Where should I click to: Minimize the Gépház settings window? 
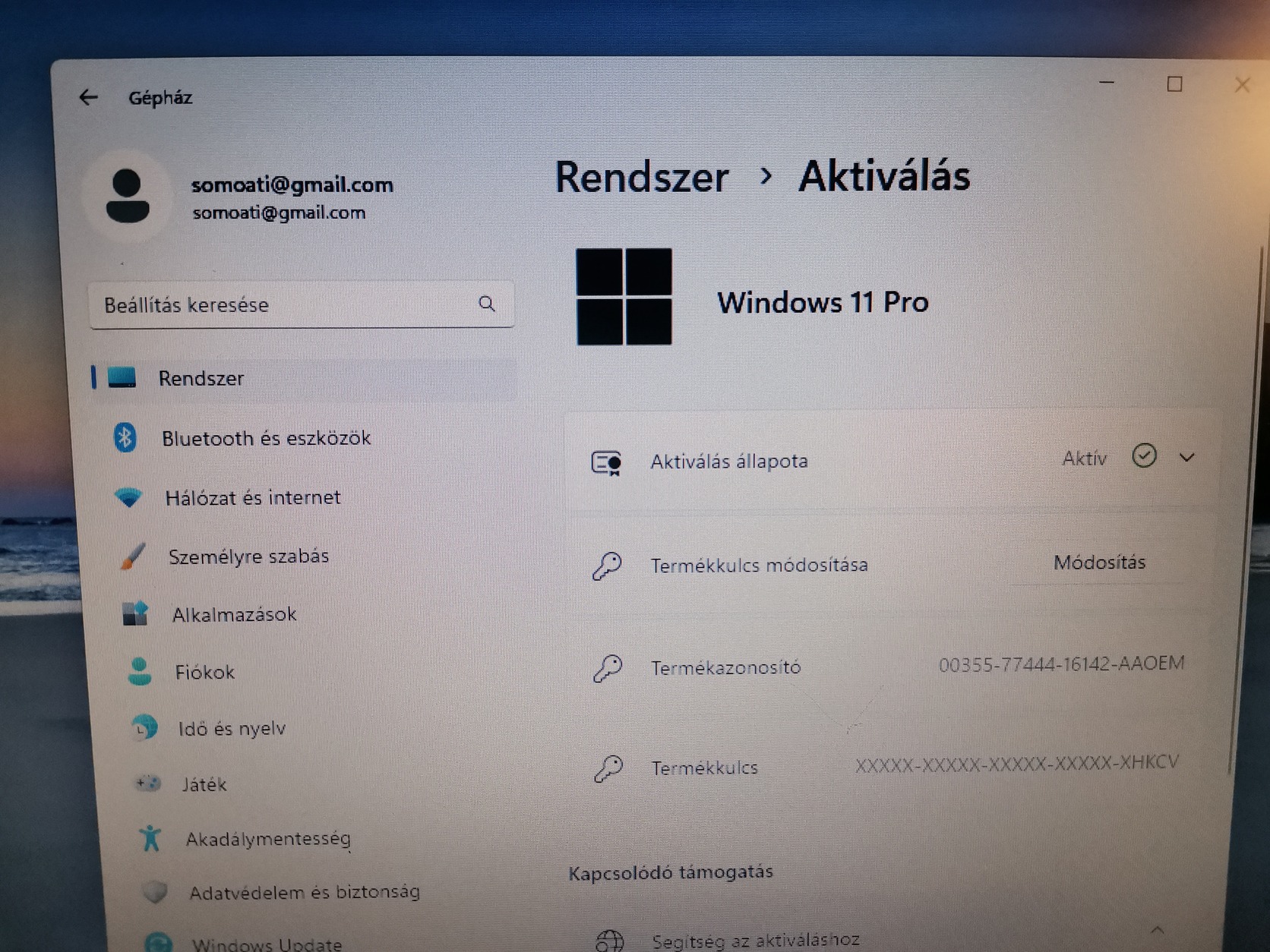click(x=1107, y=82)
